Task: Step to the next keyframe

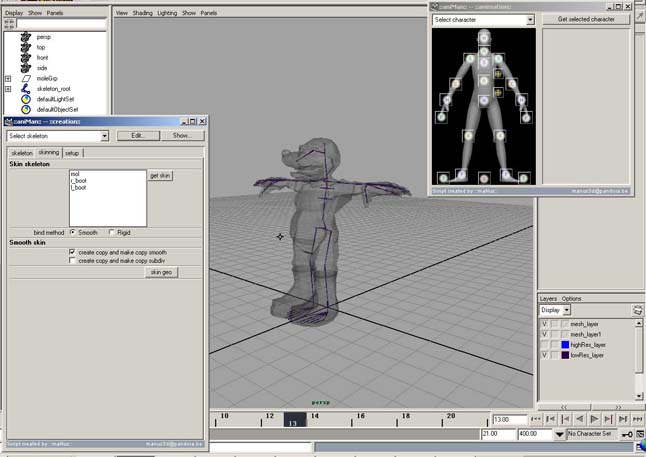Action: click(609, 419)
